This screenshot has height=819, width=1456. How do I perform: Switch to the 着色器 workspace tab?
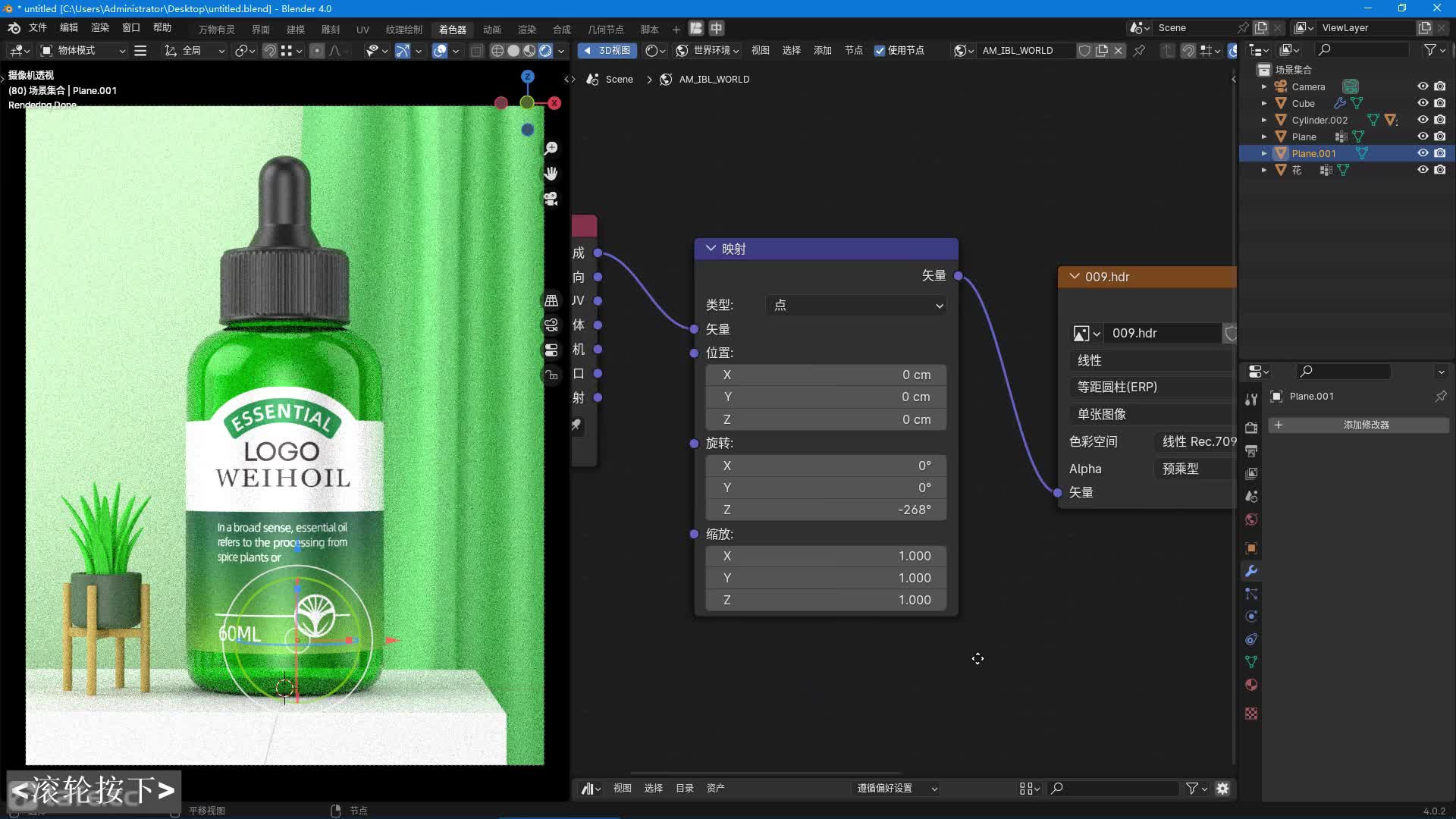[453, 29]
